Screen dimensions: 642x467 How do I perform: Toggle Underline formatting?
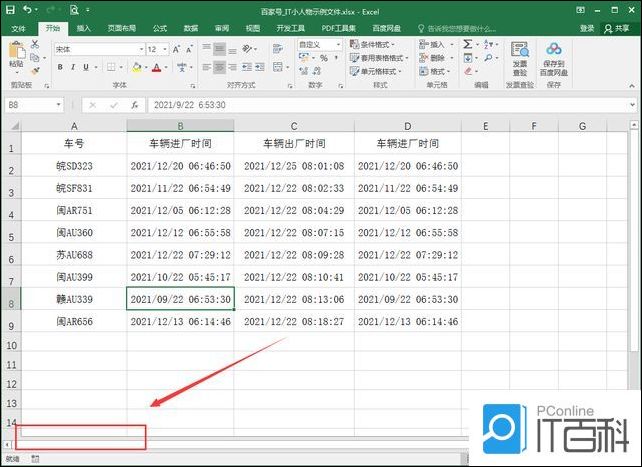(86, 67)
